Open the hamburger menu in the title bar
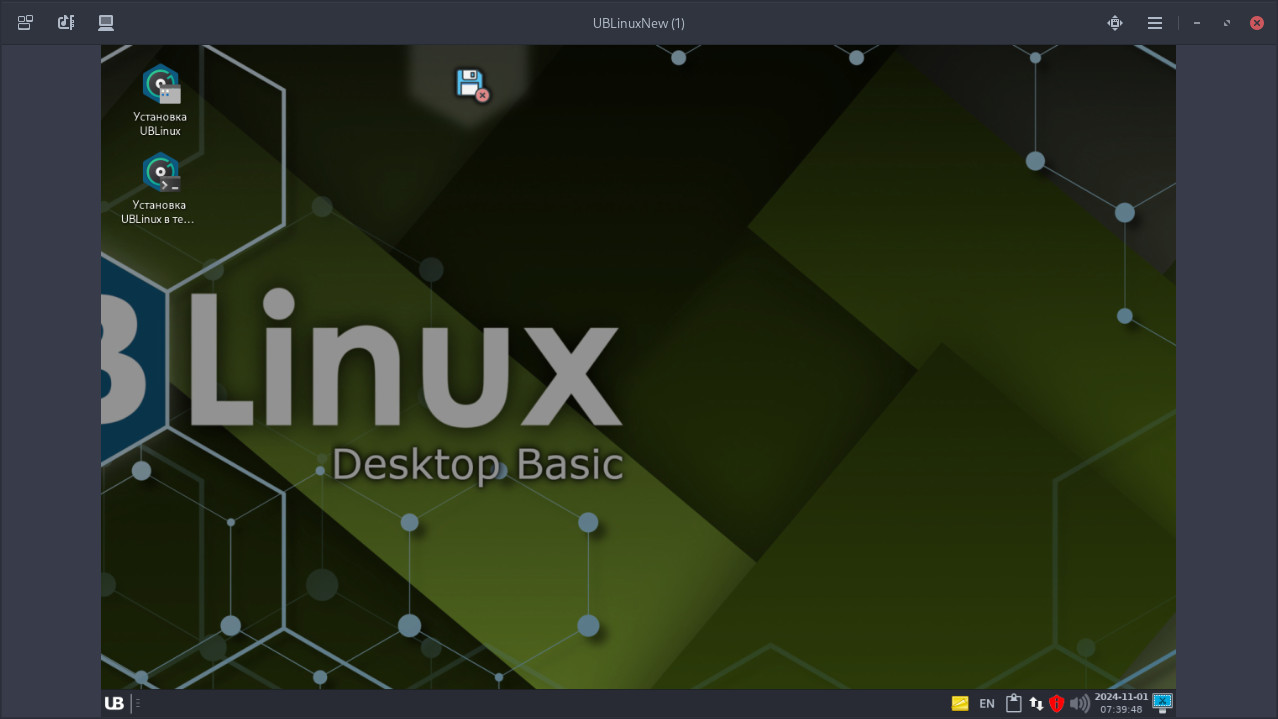This screenshot has height=719, width=1278. click(1155, 23)
